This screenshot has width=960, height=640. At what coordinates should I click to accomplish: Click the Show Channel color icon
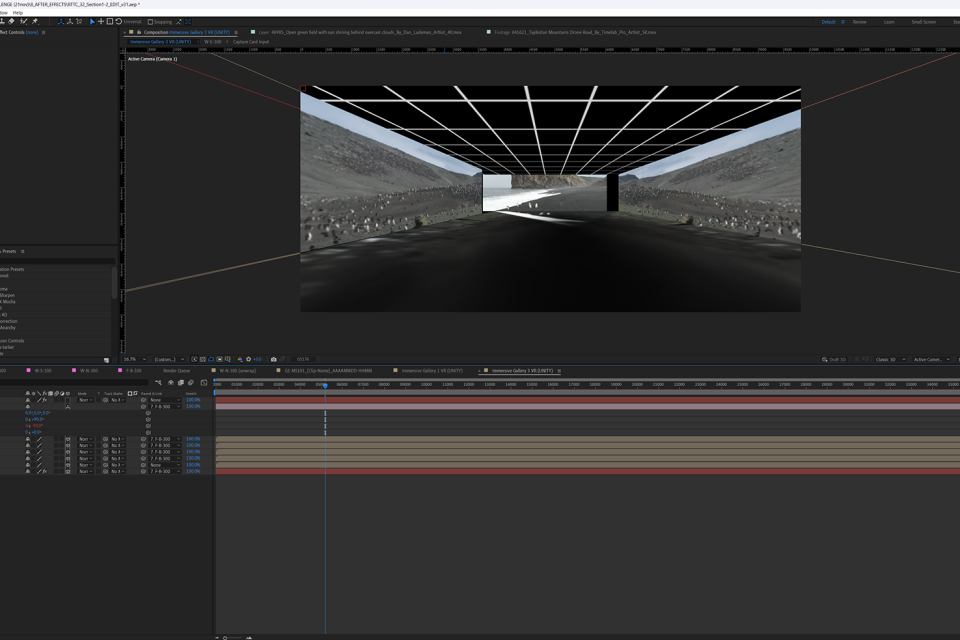point(240,359)
